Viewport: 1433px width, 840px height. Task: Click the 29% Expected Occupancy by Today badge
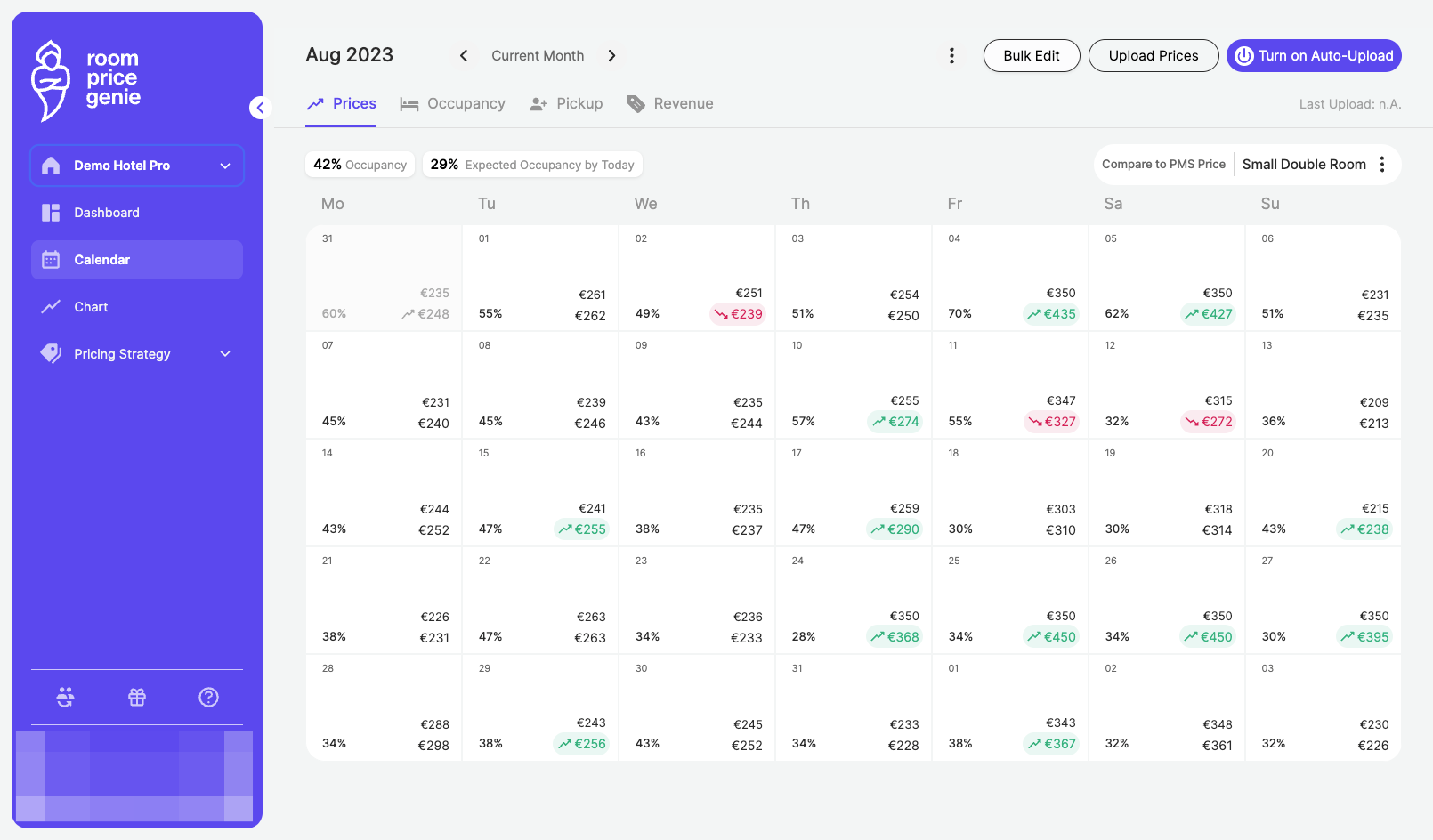tap(532, 165)
